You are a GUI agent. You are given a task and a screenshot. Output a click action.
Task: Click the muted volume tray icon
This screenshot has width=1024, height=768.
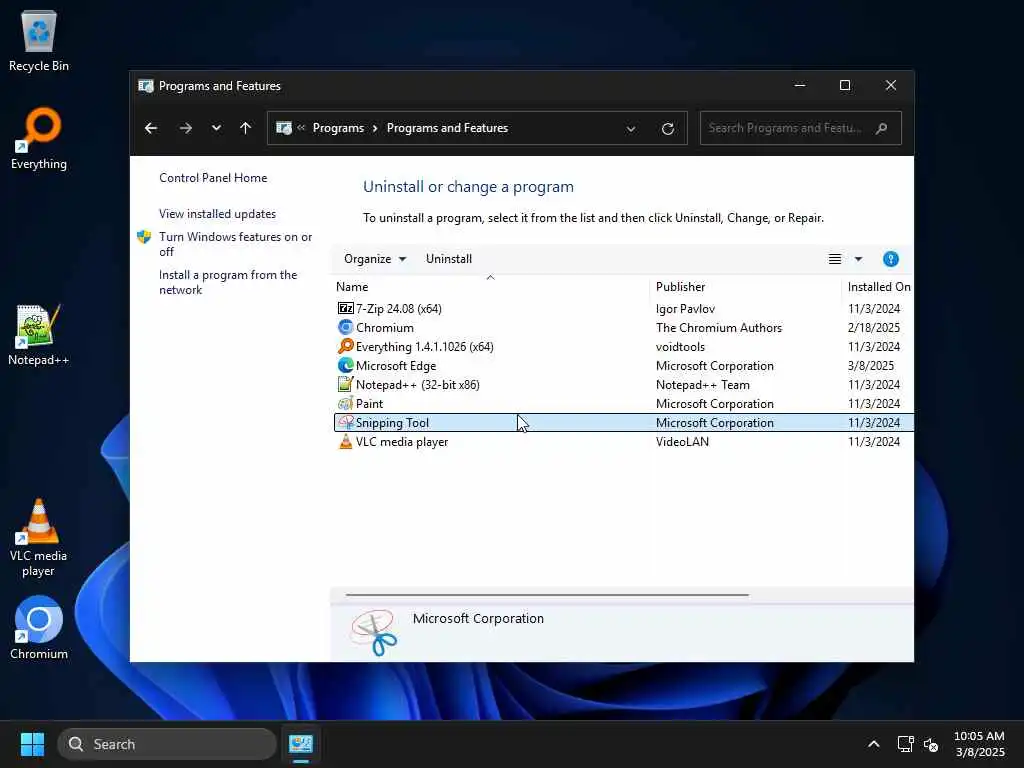point(931,744)
